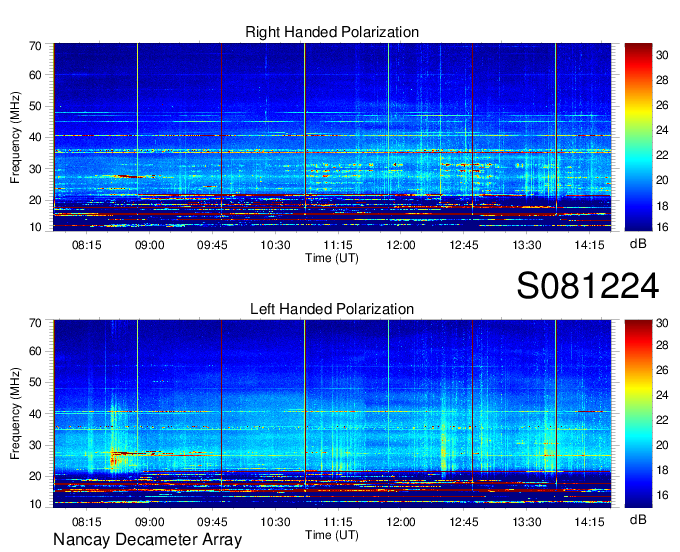Viewport: 680px width, 552px height.
Task: Click the 50 MHz tick of left-handed plot
Action: pyautogui.click(x=35, y=382)
